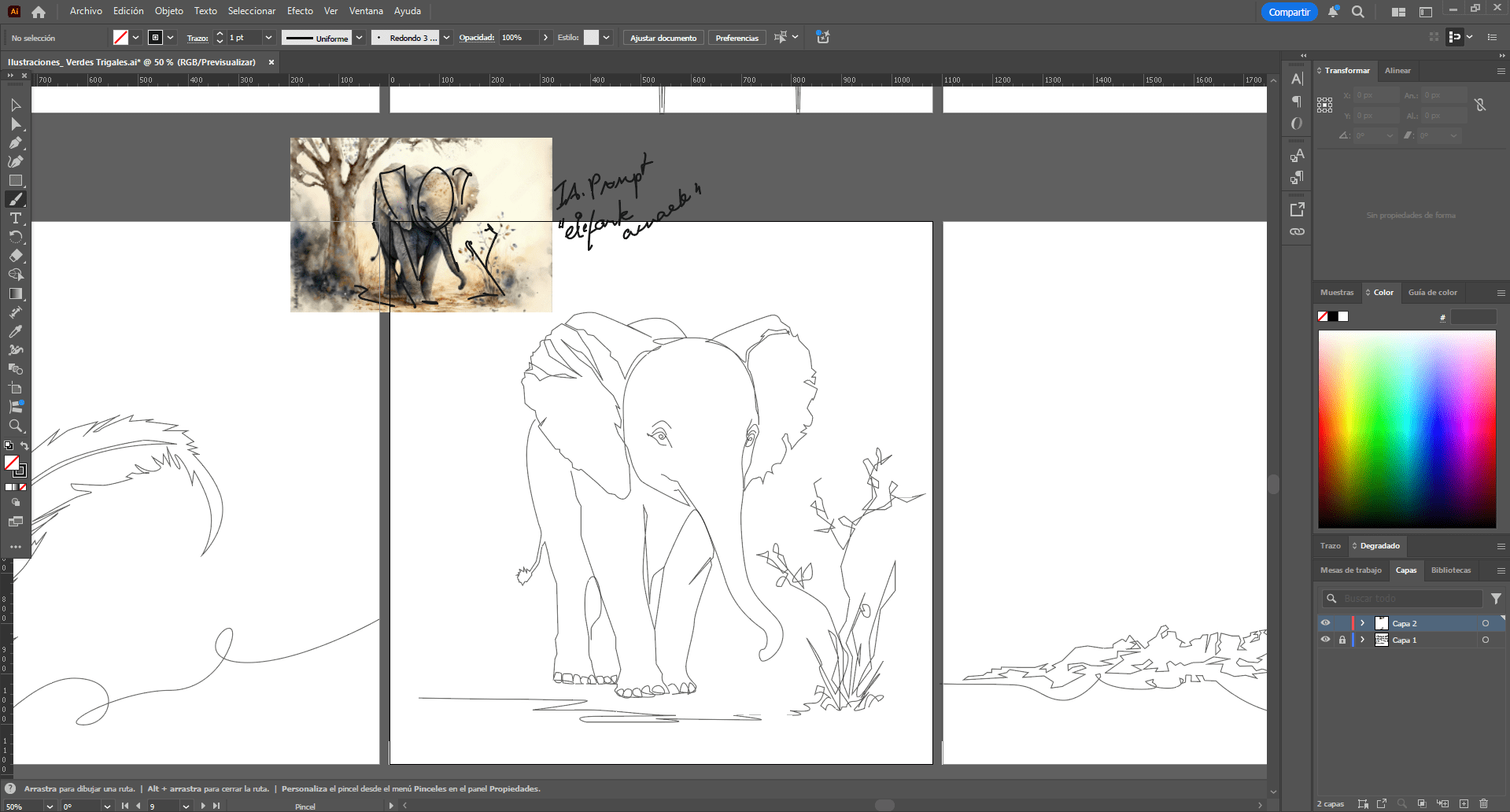
Task: Click the Compartir button
Action: tap(1289, 12)
